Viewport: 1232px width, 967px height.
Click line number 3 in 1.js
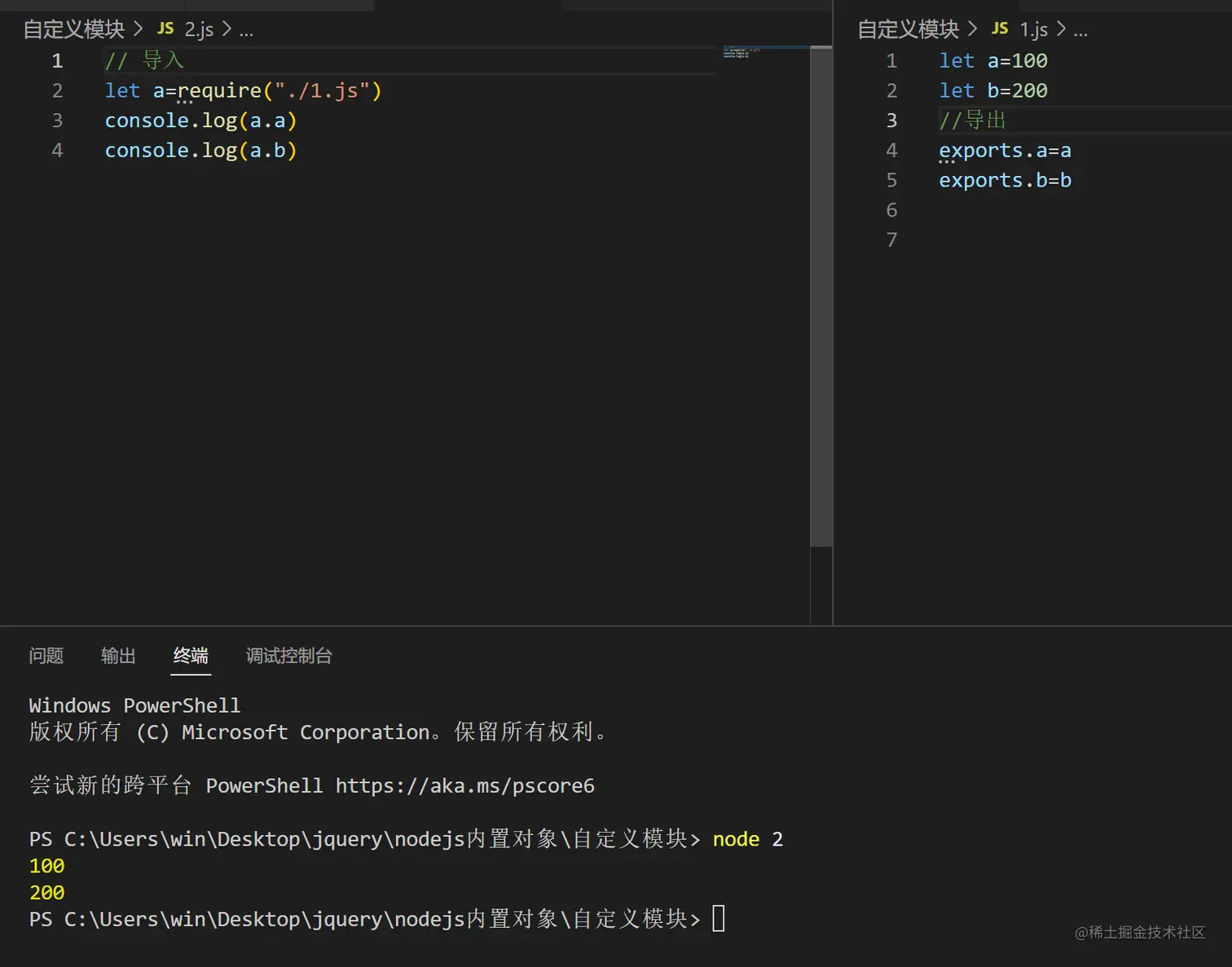coord(891,120)
